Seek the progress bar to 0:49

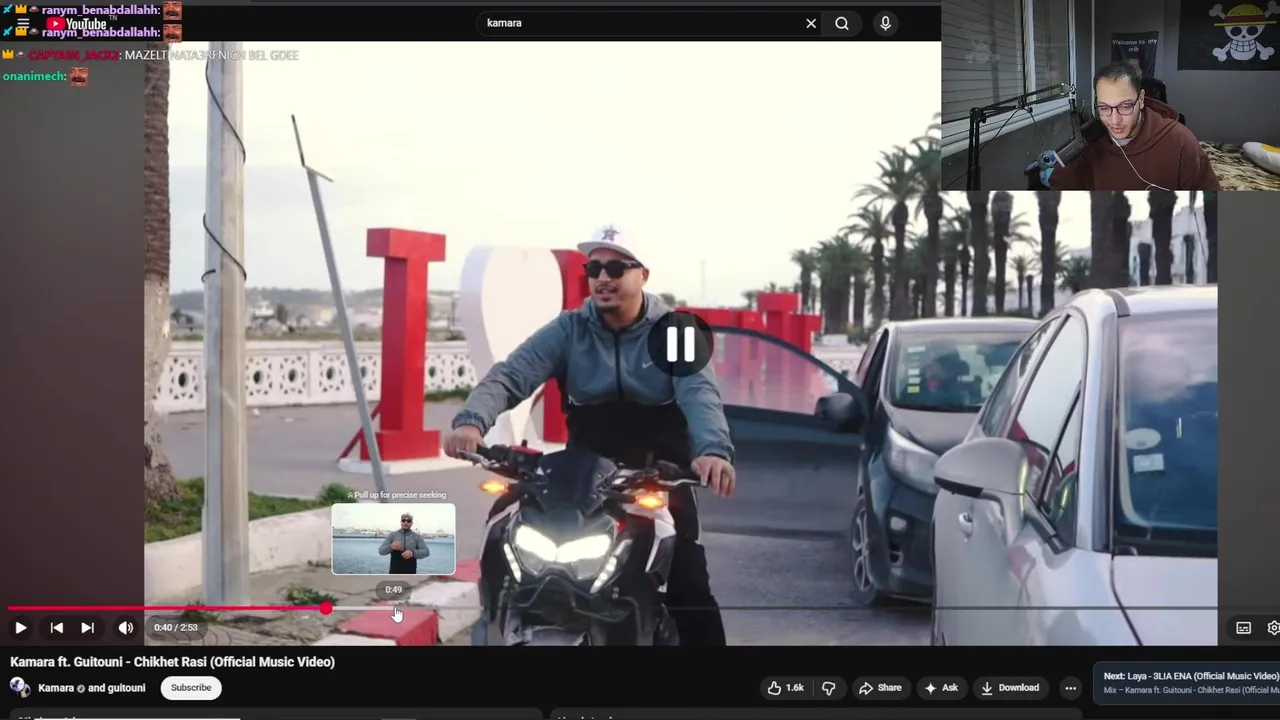coord(394,608)
